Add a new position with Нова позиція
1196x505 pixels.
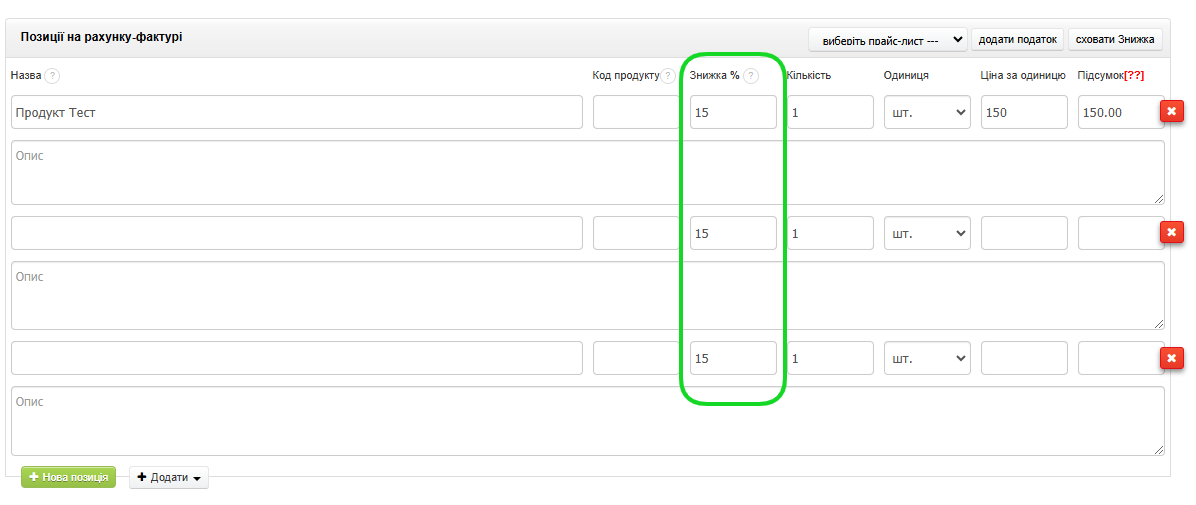[x=69, y=478]
